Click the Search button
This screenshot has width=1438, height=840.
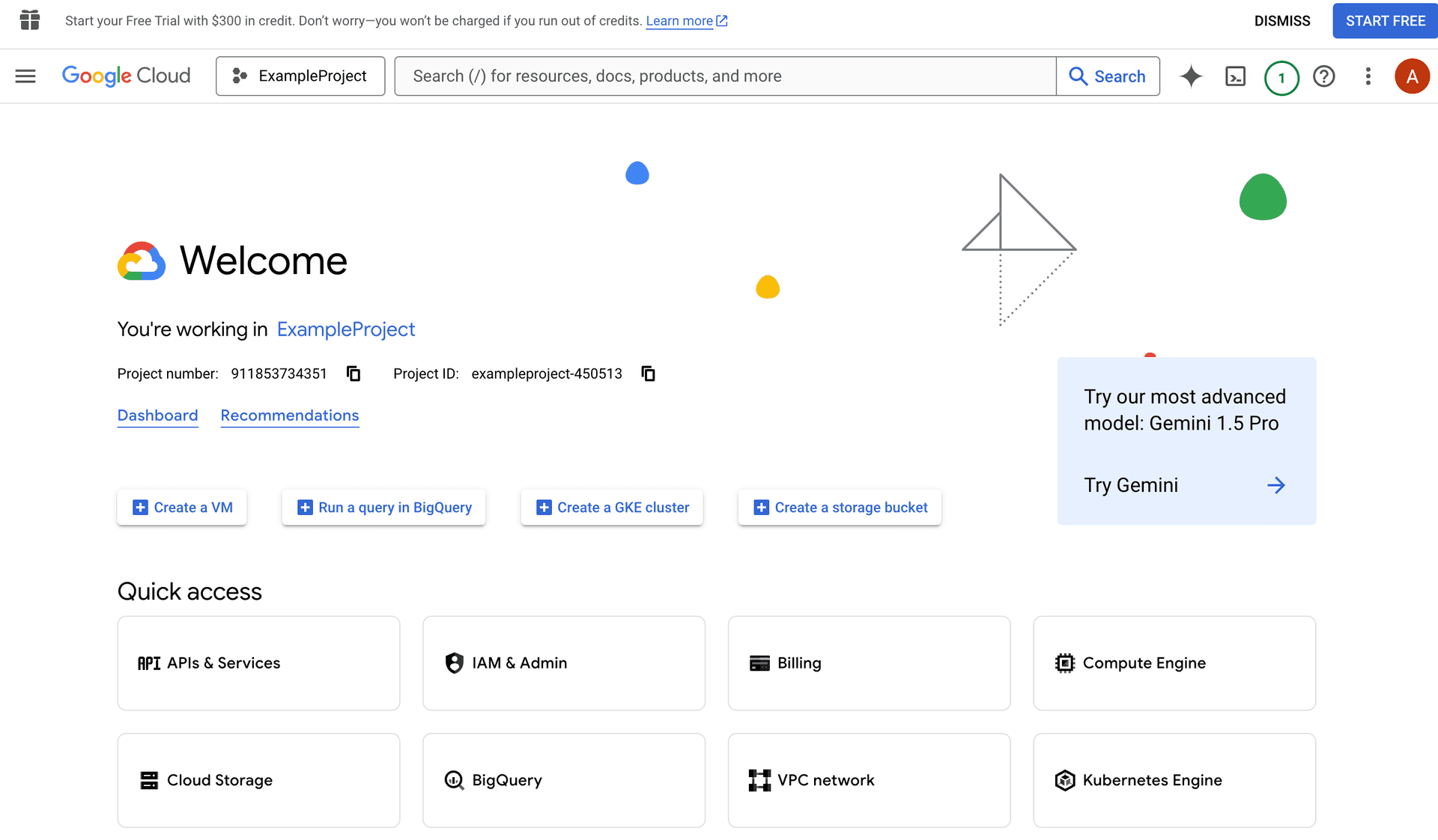(1108, 76)
